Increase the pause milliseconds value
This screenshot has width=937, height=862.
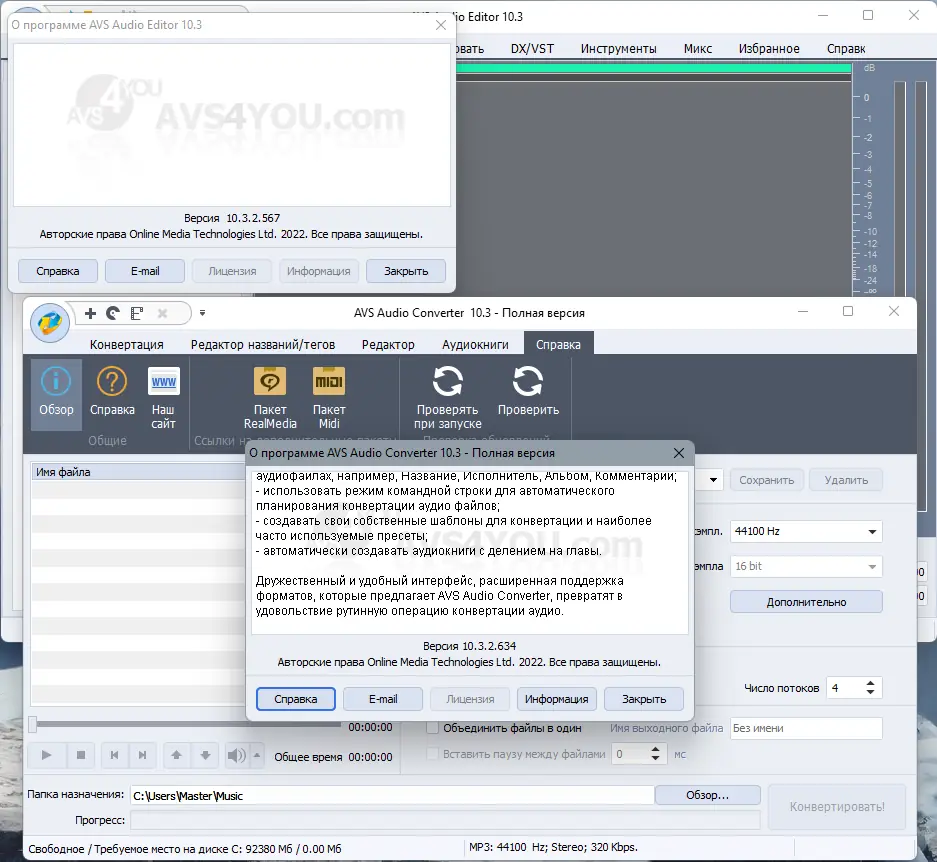click(656, 750)
